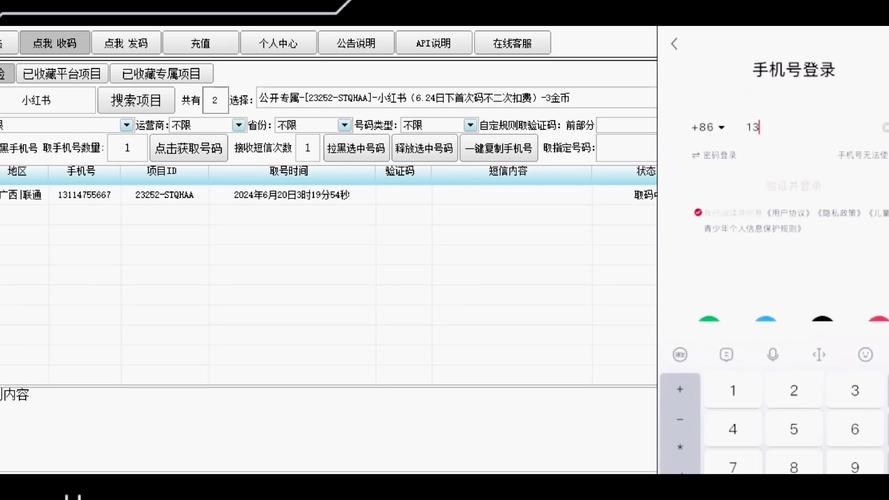Viewport: 889px width, 500px height.
Task: Select phone number cell 13114755667
Action: [x=84, y=195]
